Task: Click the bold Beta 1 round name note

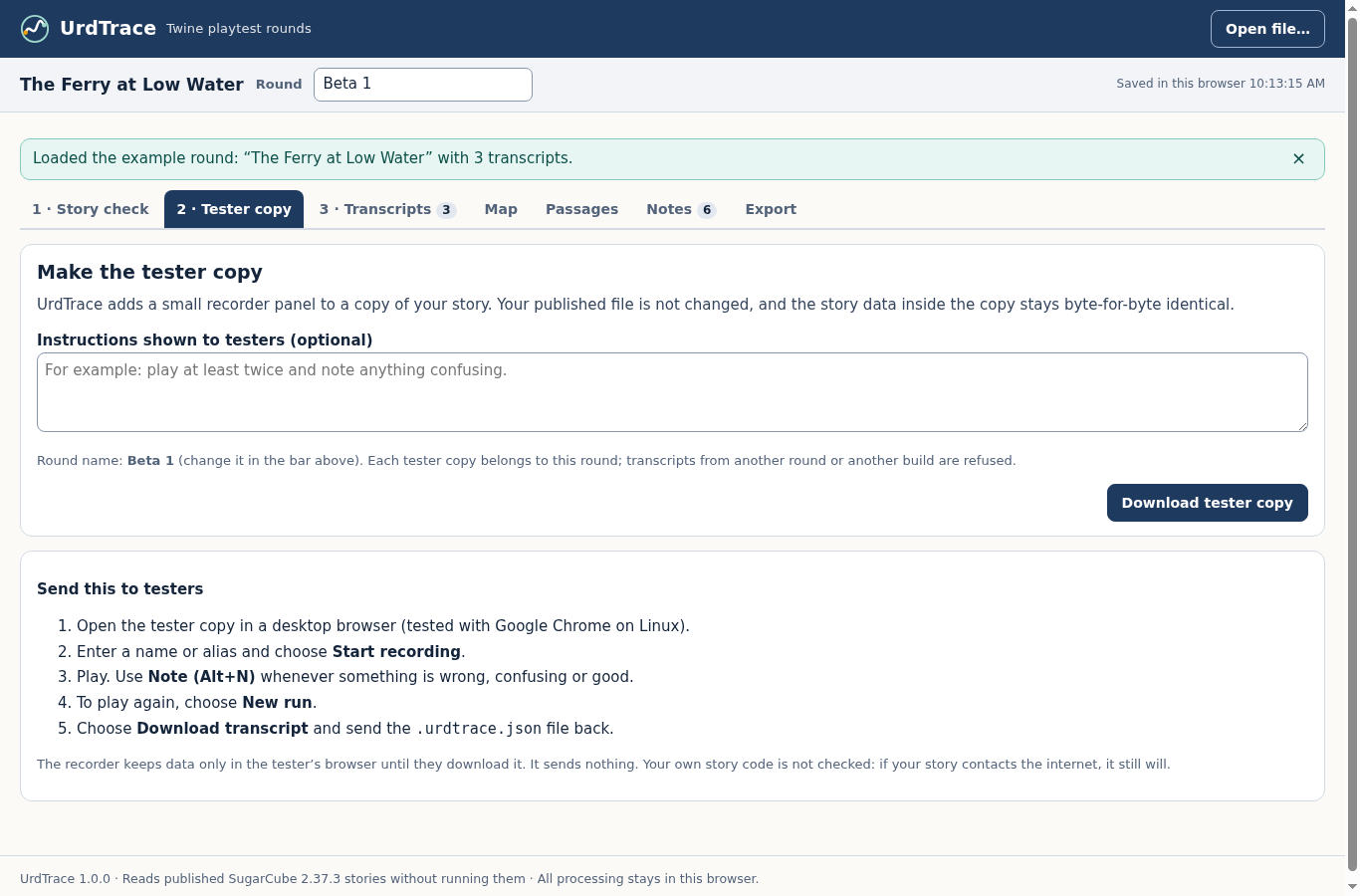Action: coord(150,461)
